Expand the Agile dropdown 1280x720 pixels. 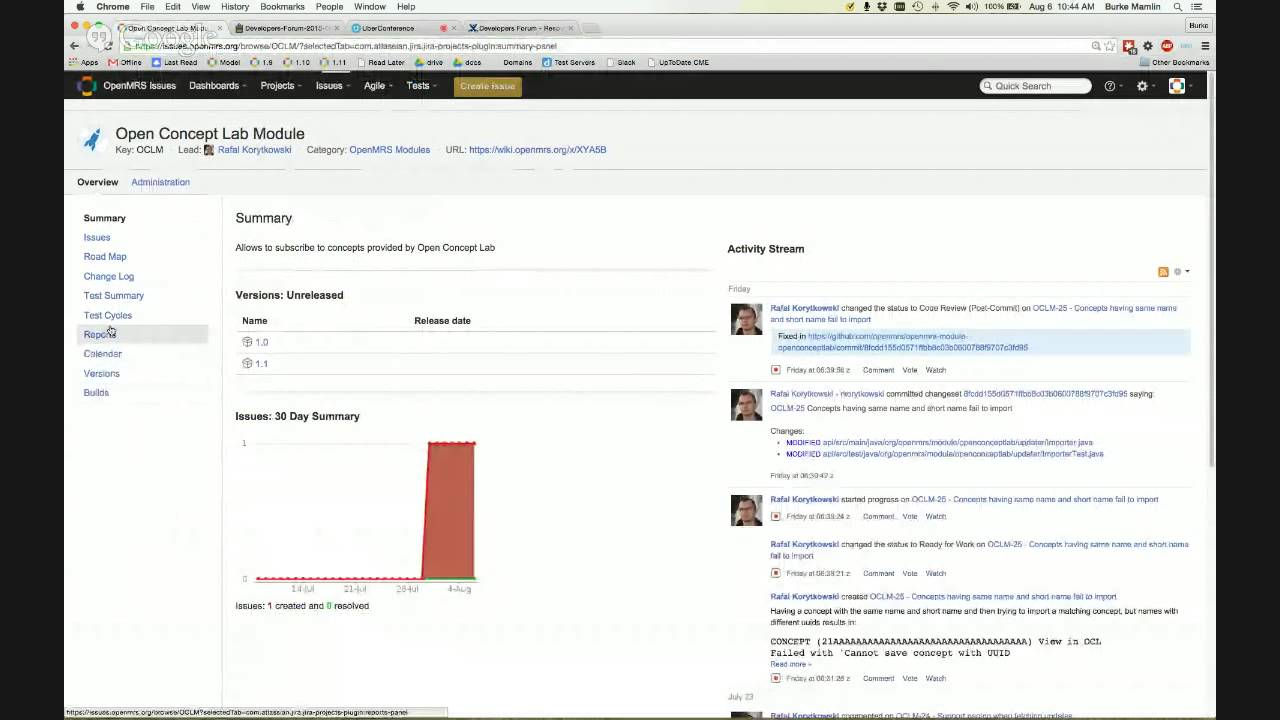[x=378, y=86]
